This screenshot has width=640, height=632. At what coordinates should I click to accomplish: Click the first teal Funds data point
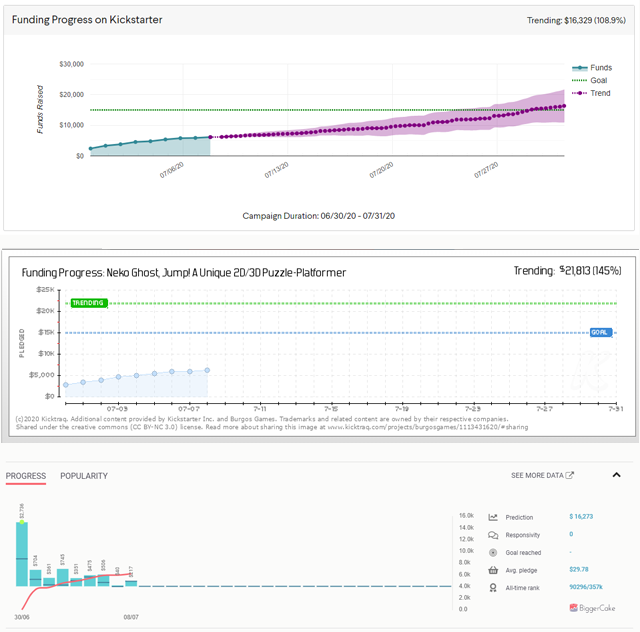(91, 149)
